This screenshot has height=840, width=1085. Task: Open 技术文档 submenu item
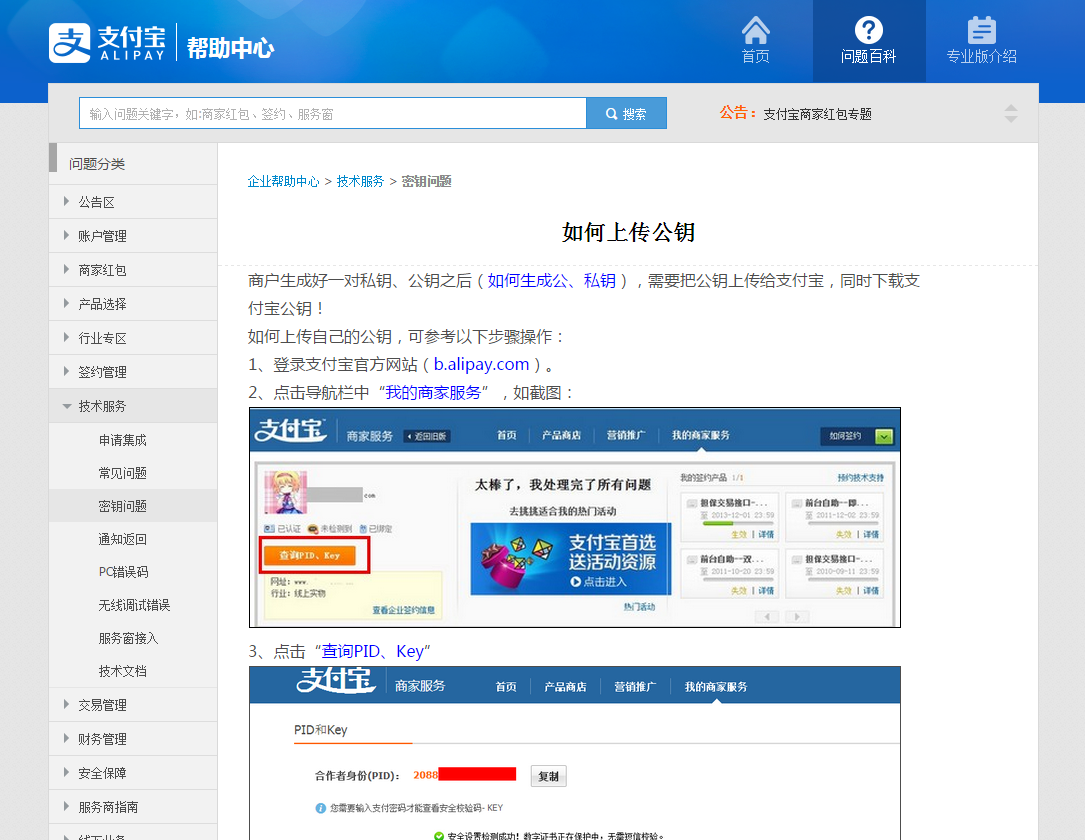click(x=122, y=671)
